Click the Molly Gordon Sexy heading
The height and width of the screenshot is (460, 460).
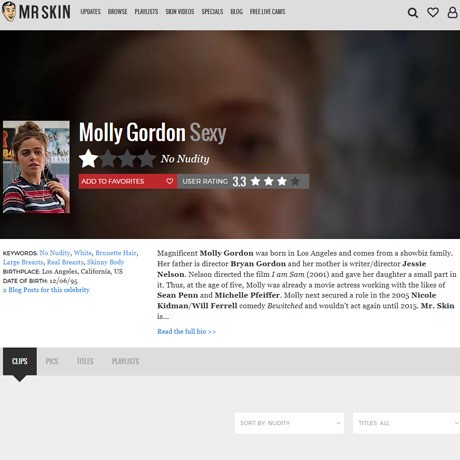[x=152, y=133]
